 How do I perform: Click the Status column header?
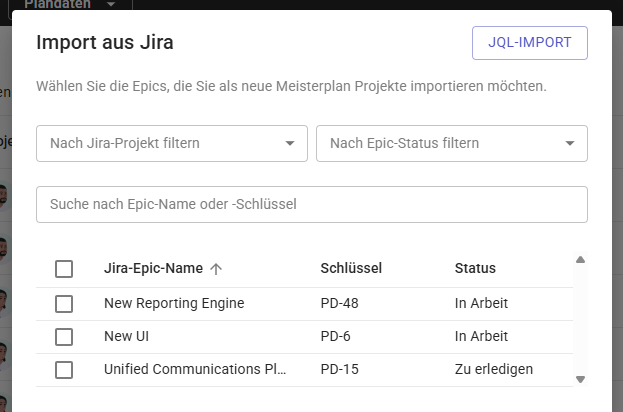[x=475, y=268]
